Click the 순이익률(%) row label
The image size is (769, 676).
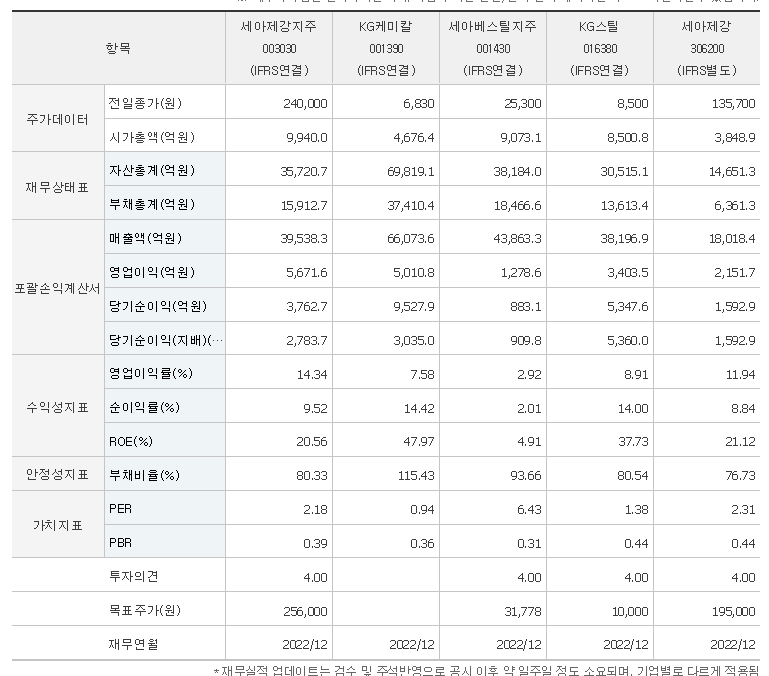click(145, 407)
